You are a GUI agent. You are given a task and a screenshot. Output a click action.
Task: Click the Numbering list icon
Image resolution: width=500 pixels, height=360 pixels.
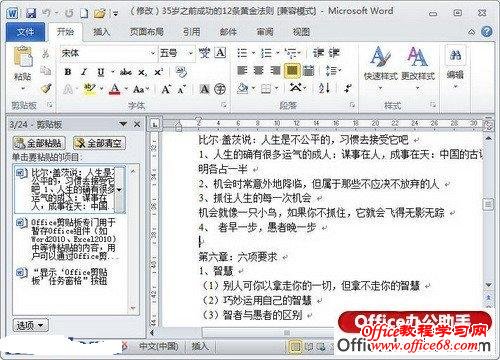point(266,53)
